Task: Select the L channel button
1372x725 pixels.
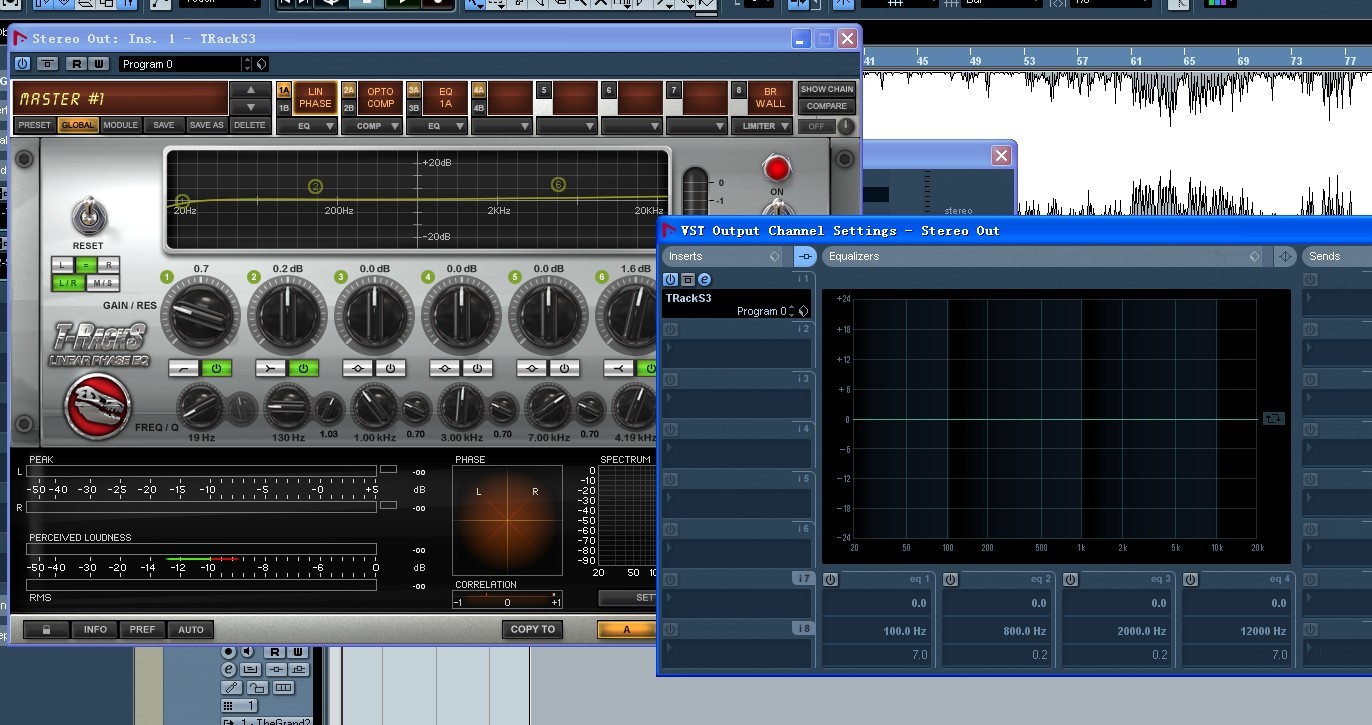Action: click(x=64, y=265)
